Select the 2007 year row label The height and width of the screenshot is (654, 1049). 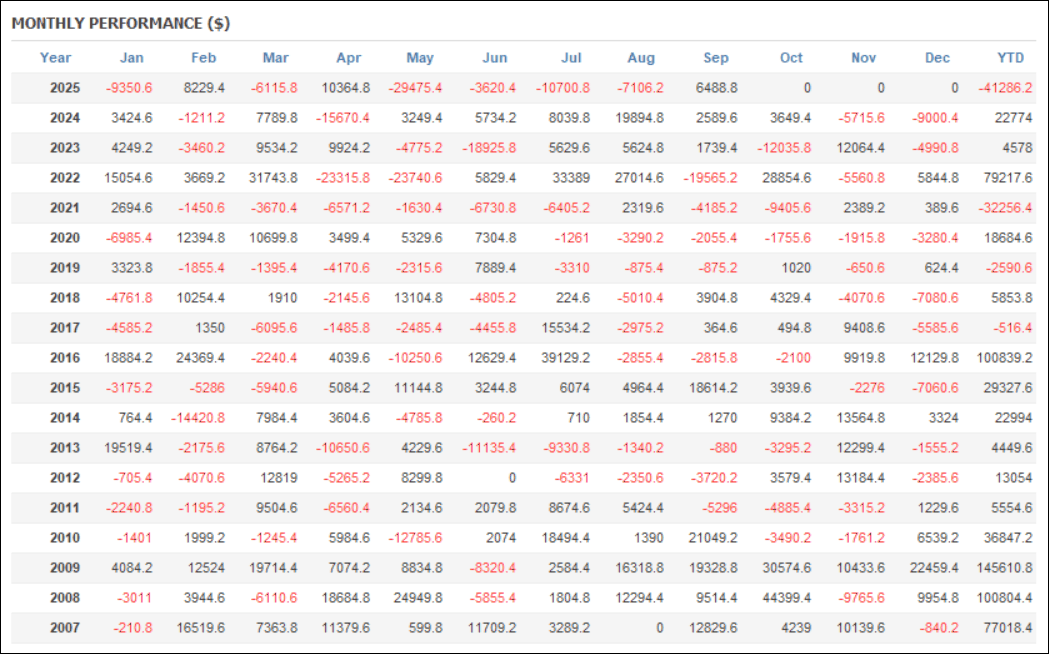65,628
